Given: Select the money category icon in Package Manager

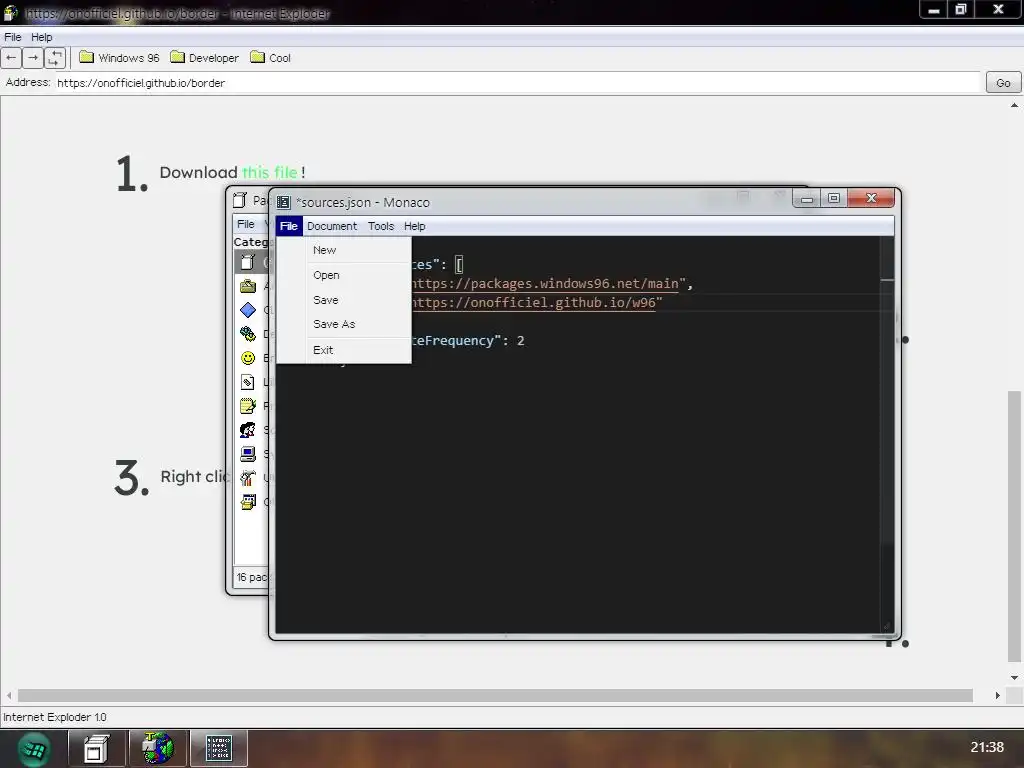Looking at the screenshot, I should click(x=248, y=334).
